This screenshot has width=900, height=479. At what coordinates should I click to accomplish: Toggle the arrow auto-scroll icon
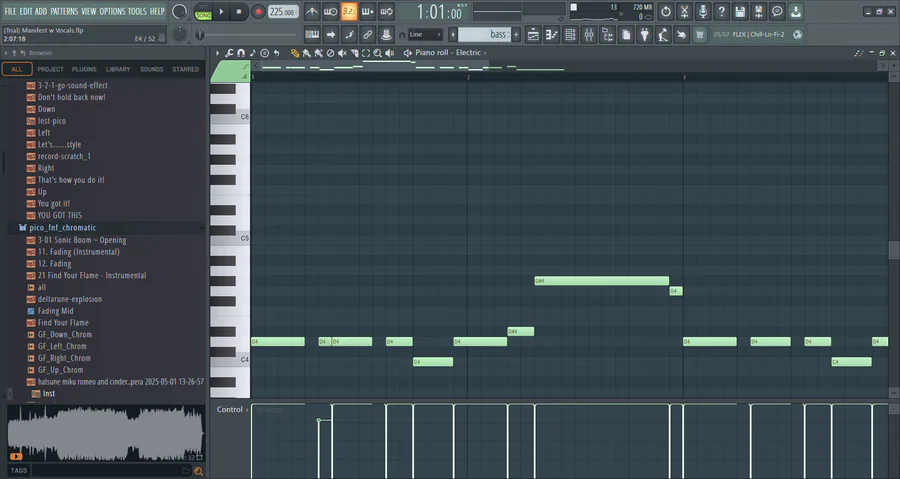331,35
